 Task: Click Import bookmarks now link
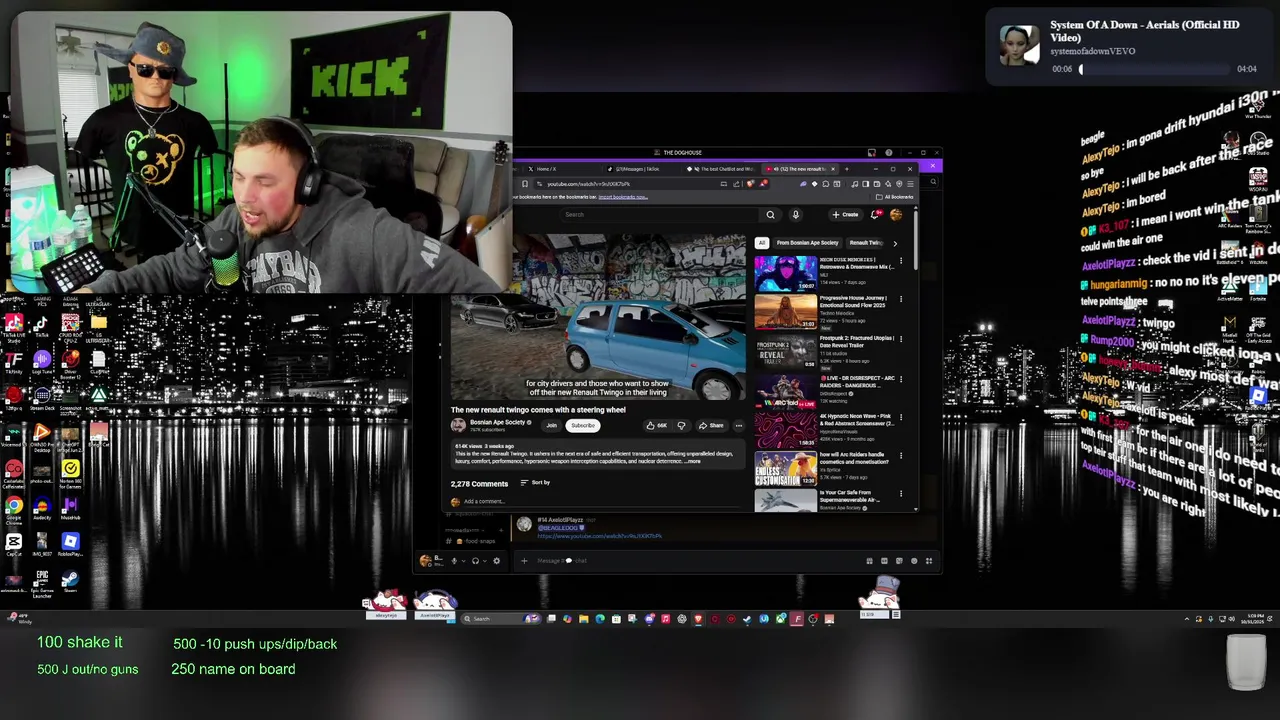click(623, 197)
